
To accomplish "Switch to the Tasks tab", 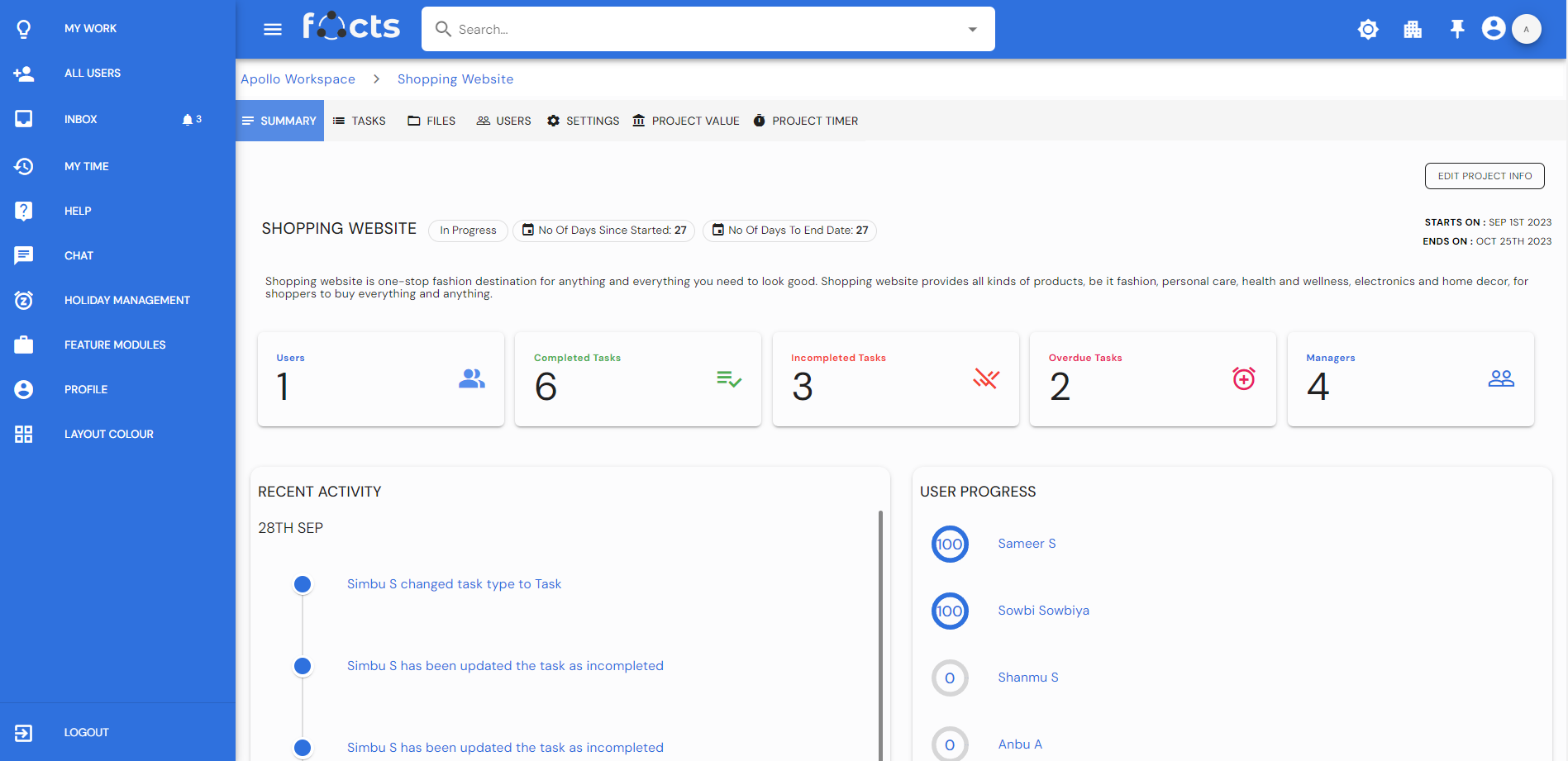I will pyautogui.click(x=360, y=121).
